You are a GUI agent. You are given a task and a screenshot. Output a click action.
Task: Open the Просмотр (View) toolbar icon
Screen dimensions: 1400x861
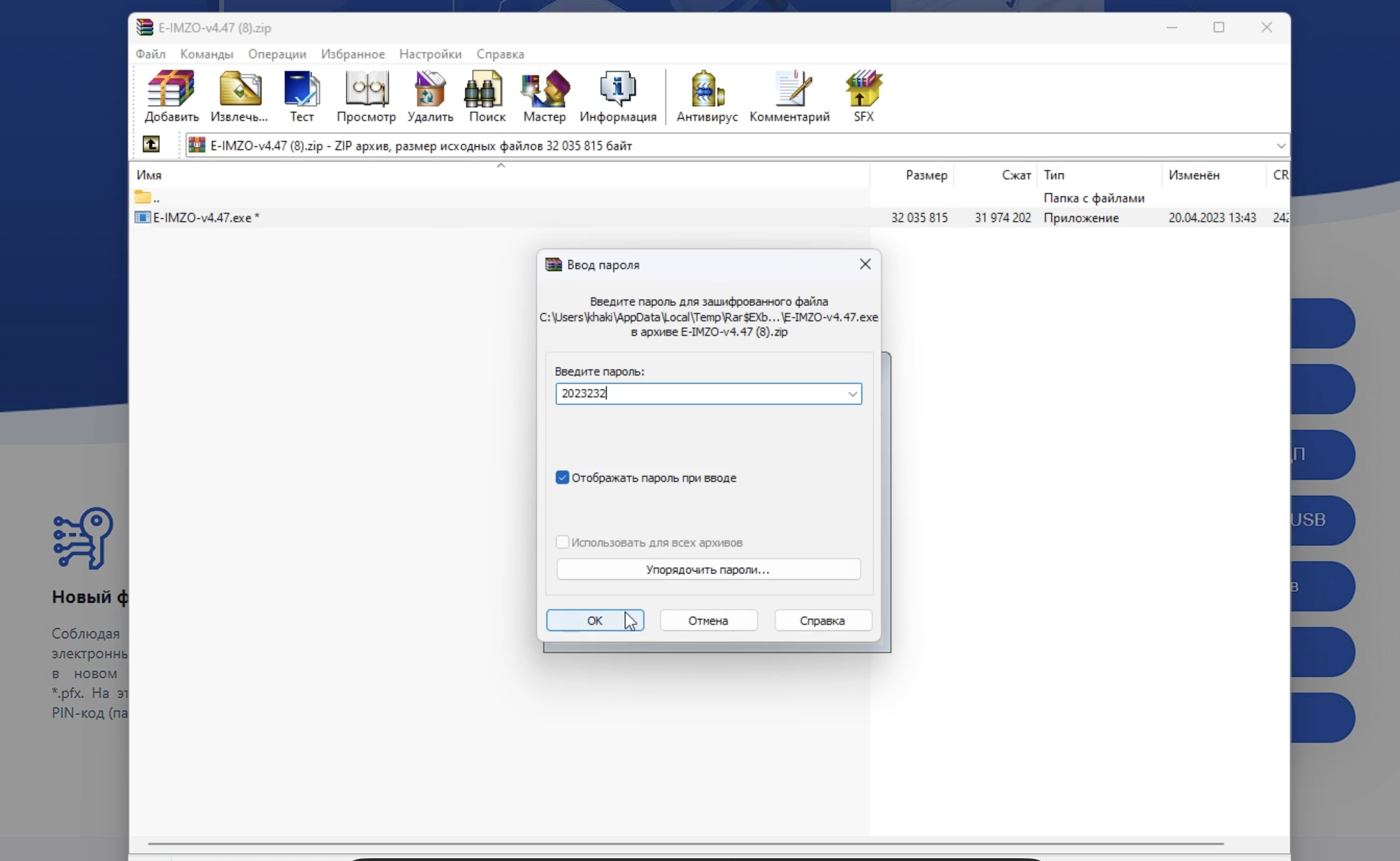coord(366,96)
